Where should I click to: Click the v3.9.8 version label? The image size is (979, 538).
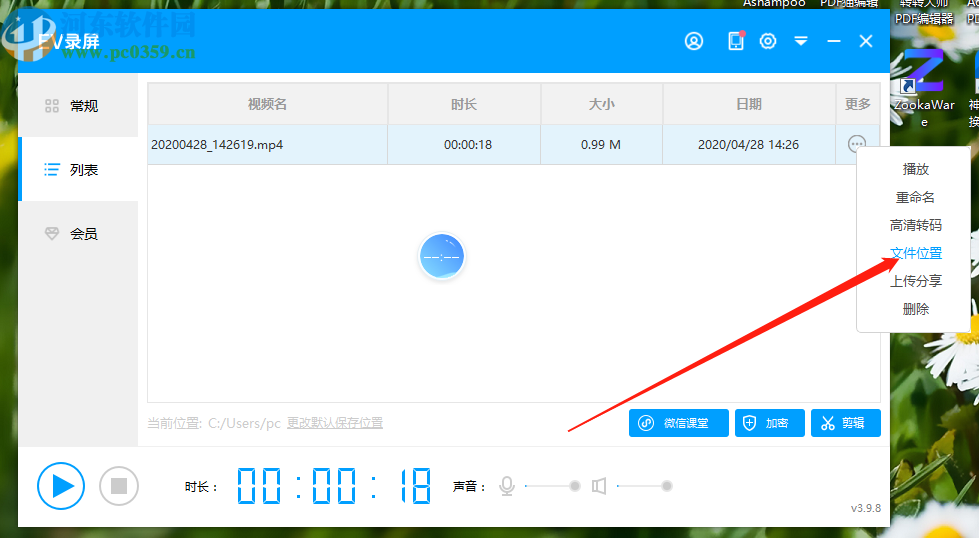pyautogui.click(x=865, y=508)
